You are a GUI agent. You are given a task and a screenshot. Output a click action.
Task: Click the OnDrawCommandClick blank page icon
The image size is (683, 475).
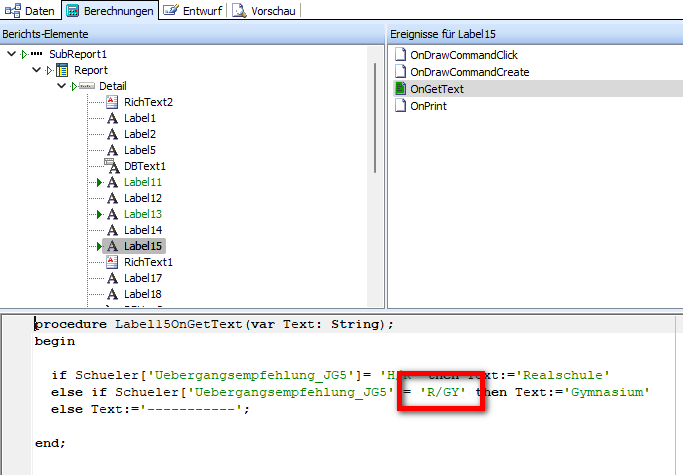(400, 54)
